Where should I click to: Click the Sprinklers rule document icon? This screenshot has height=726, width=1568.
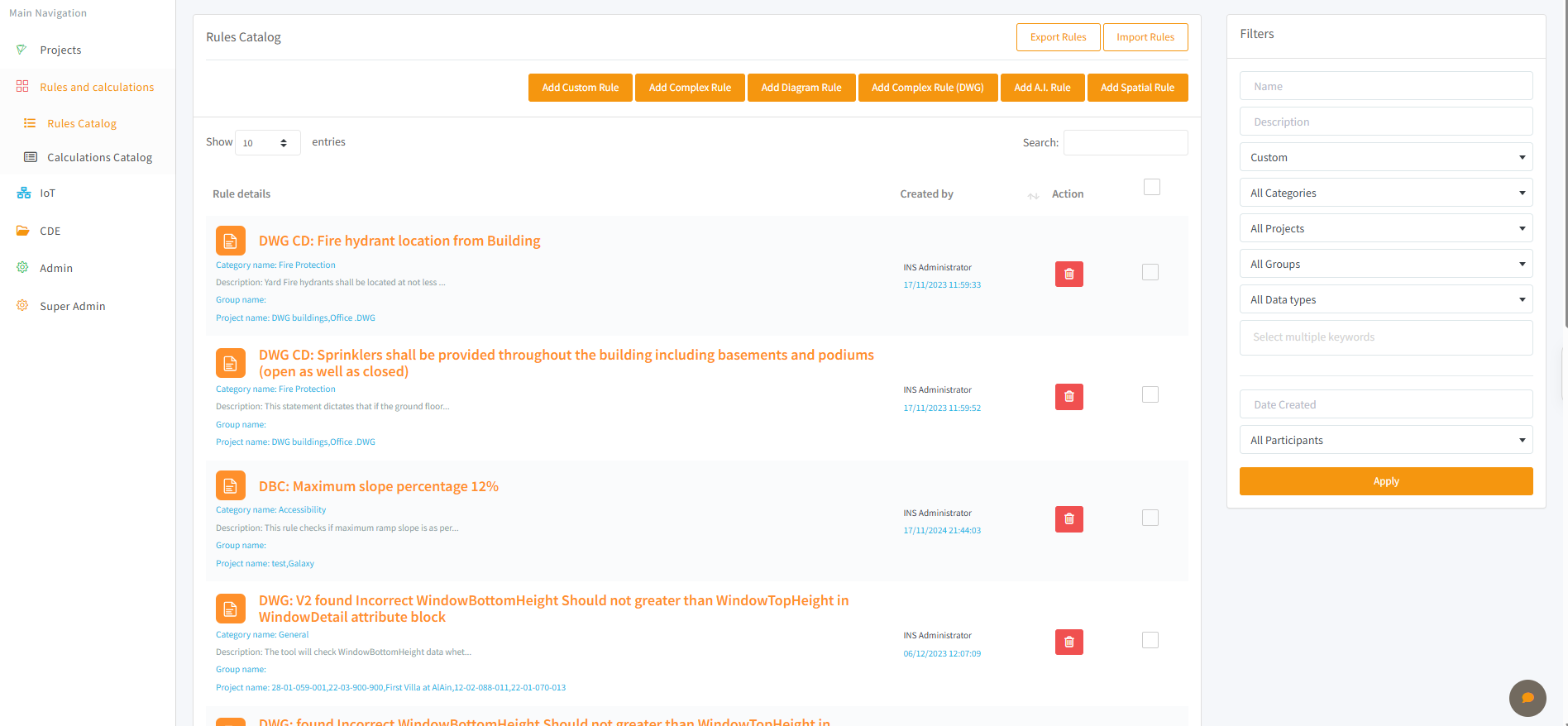pos(231,363)
